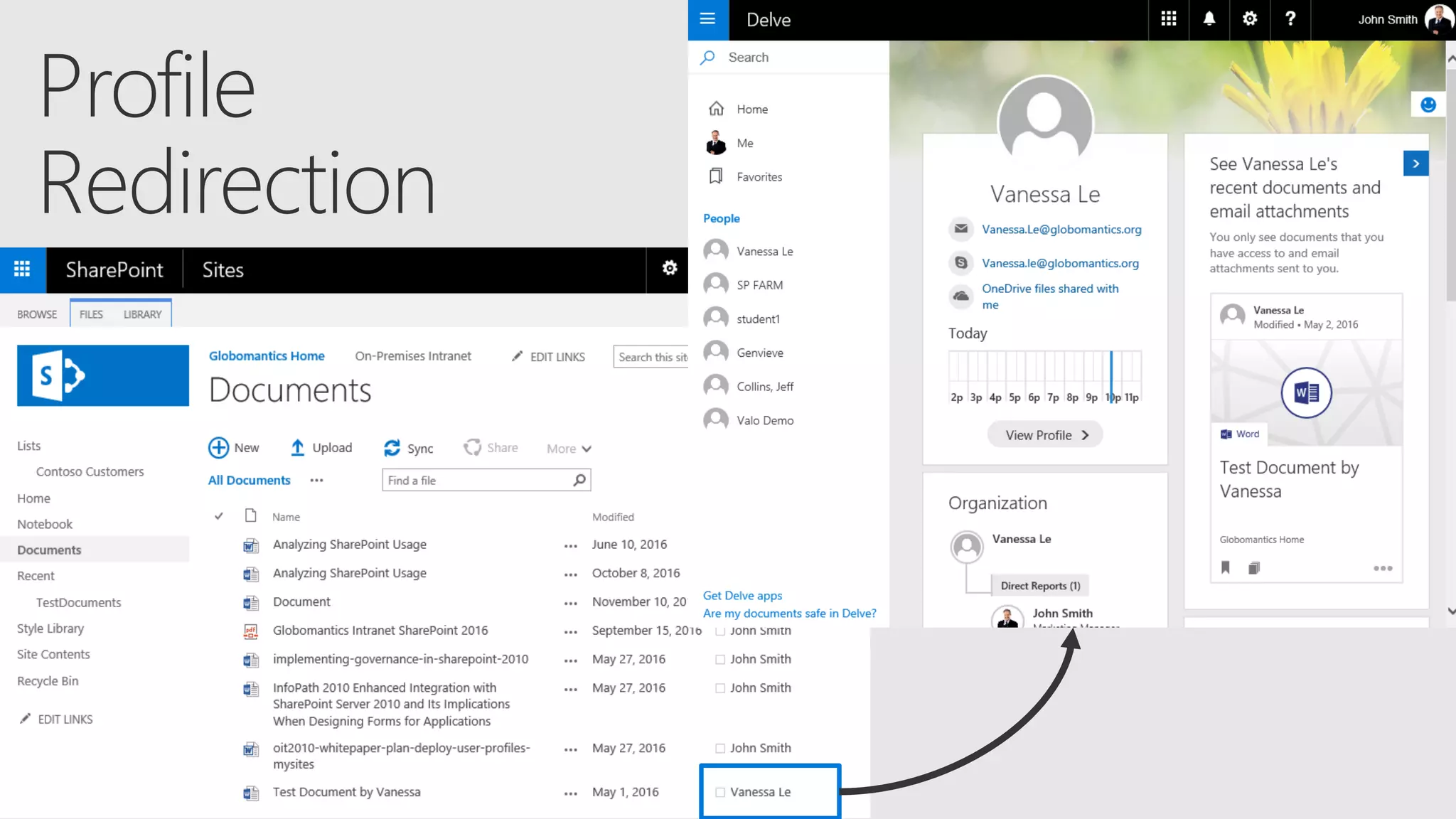
Task: Click the feedback smiley icon
Action: tap(1428, 105)
